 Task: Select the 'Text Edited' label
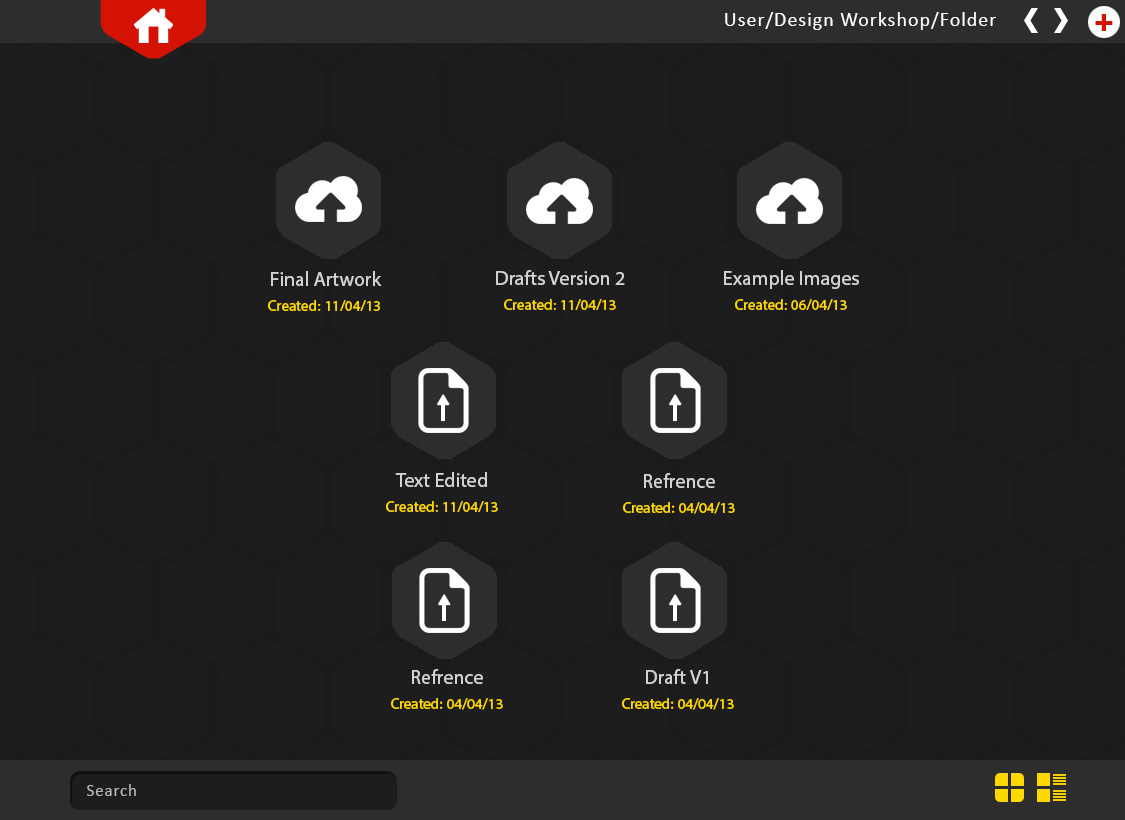(441, 480)
